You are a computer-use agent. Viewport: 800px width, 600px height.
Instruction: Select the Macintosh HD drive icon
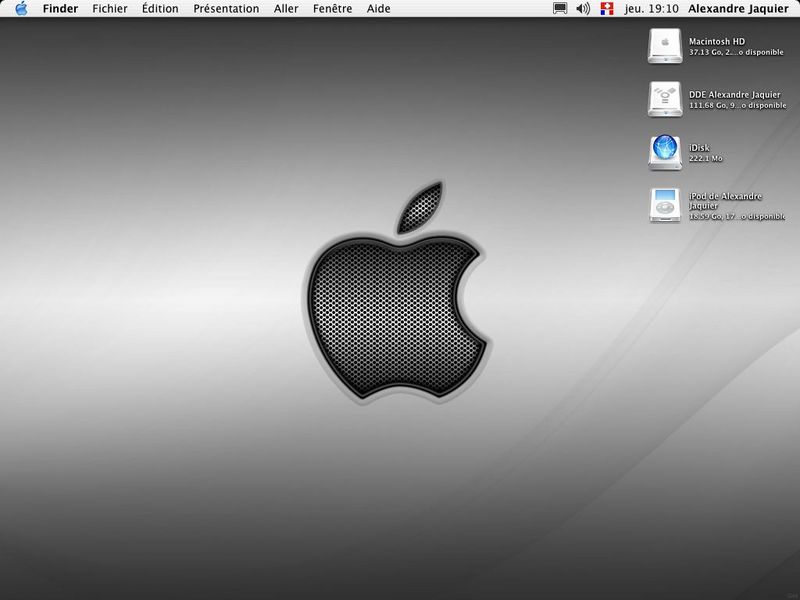tap(664, 45)
